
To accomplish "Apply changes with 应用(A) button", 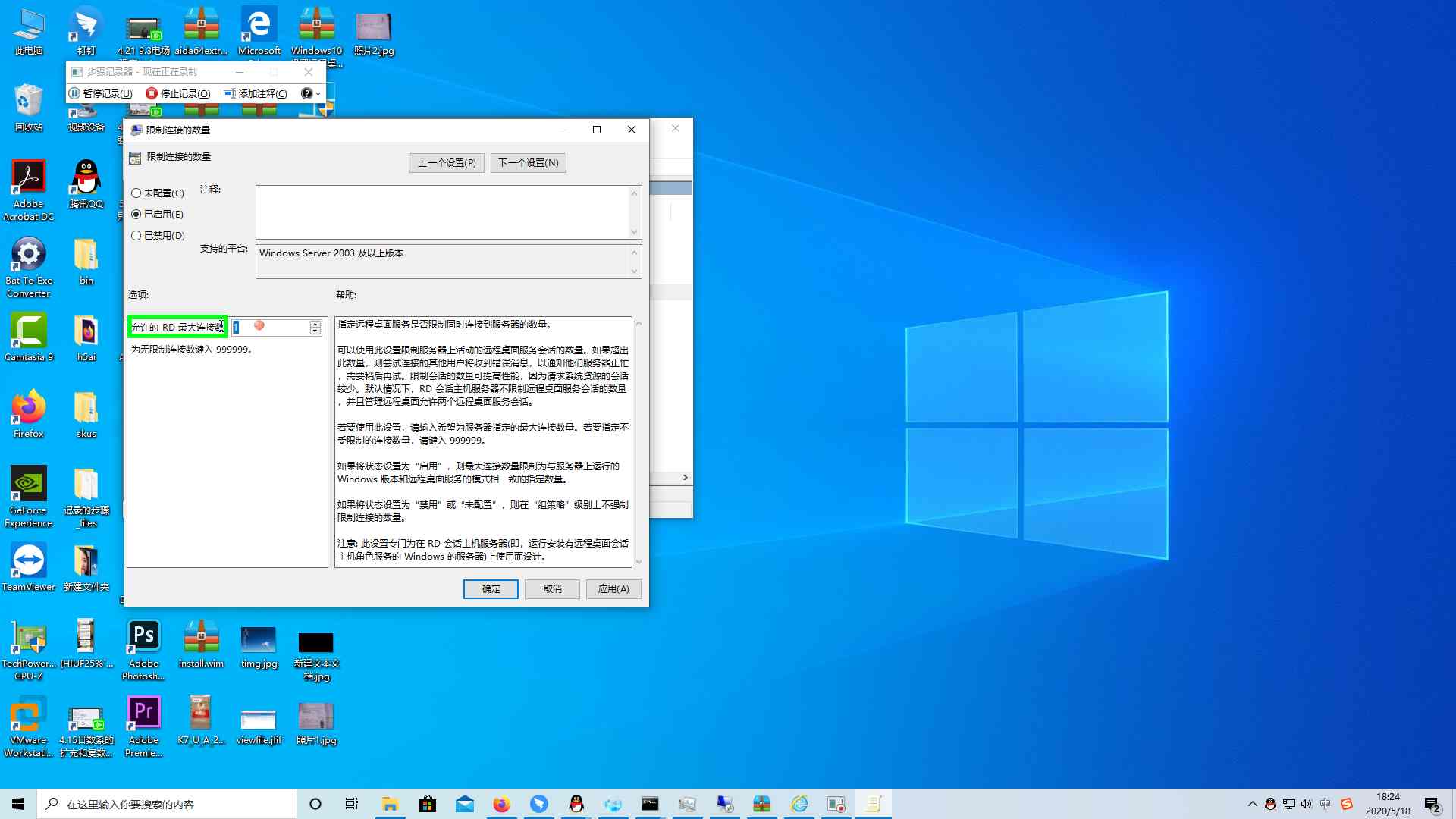I will click(613, 589).
